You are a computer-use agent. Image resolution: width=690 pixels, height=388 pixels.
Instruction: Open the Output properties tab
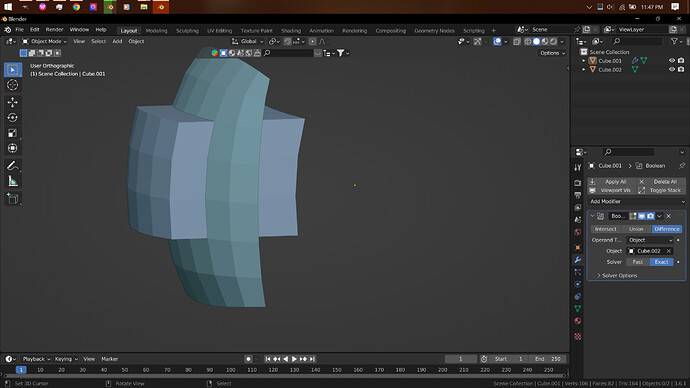[578, 195]
